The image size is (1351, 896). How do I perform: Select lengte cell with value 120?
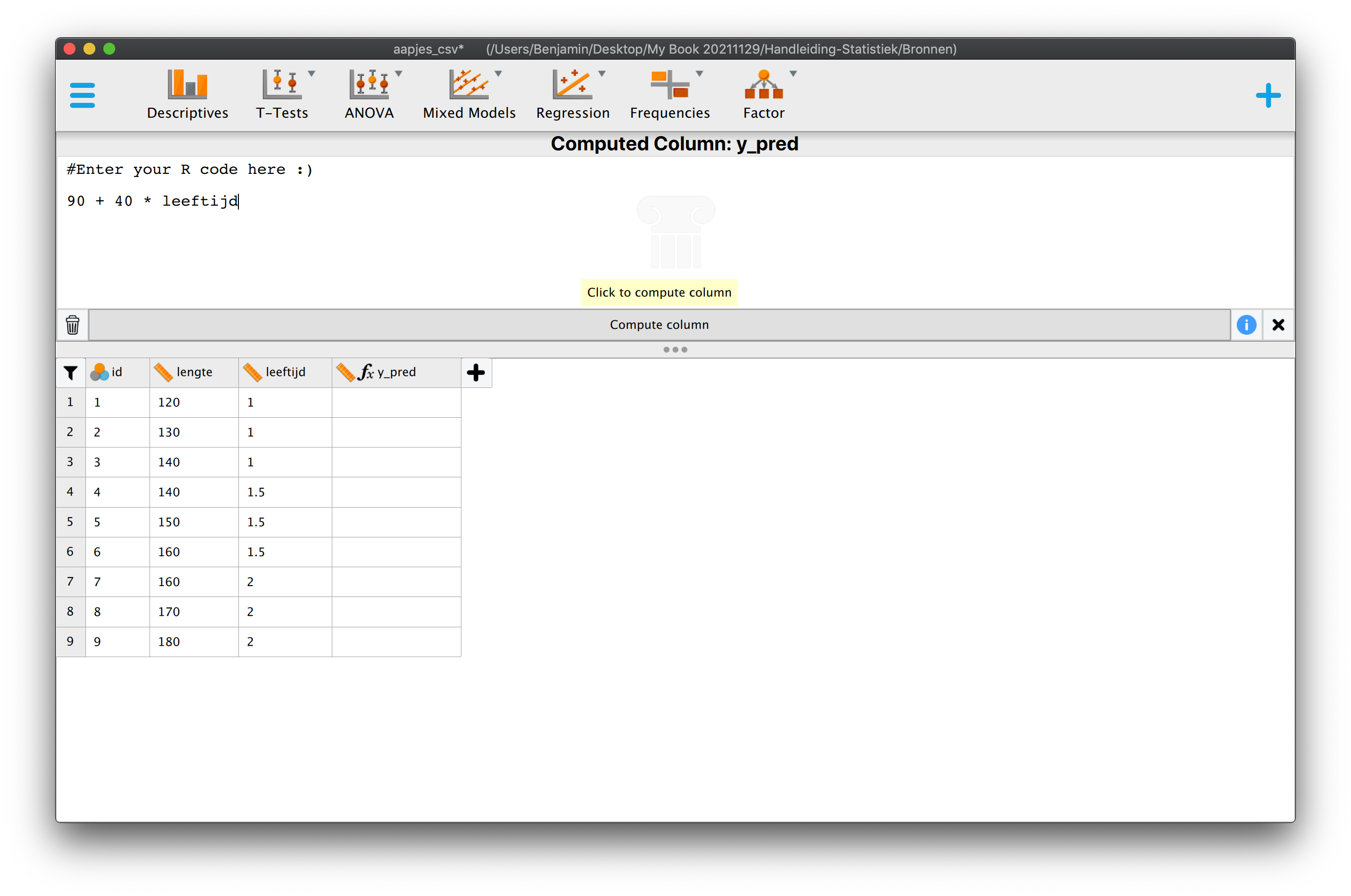(194, 402)
